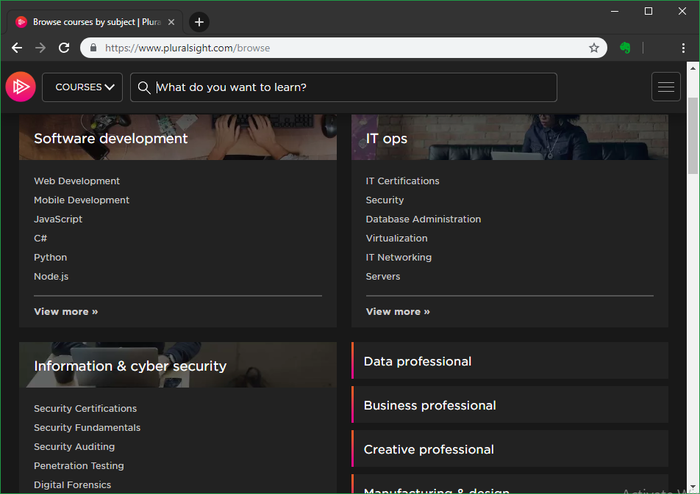Click the scrollbar up arrow
Screen dimensions: 700x494
(692, 68)
